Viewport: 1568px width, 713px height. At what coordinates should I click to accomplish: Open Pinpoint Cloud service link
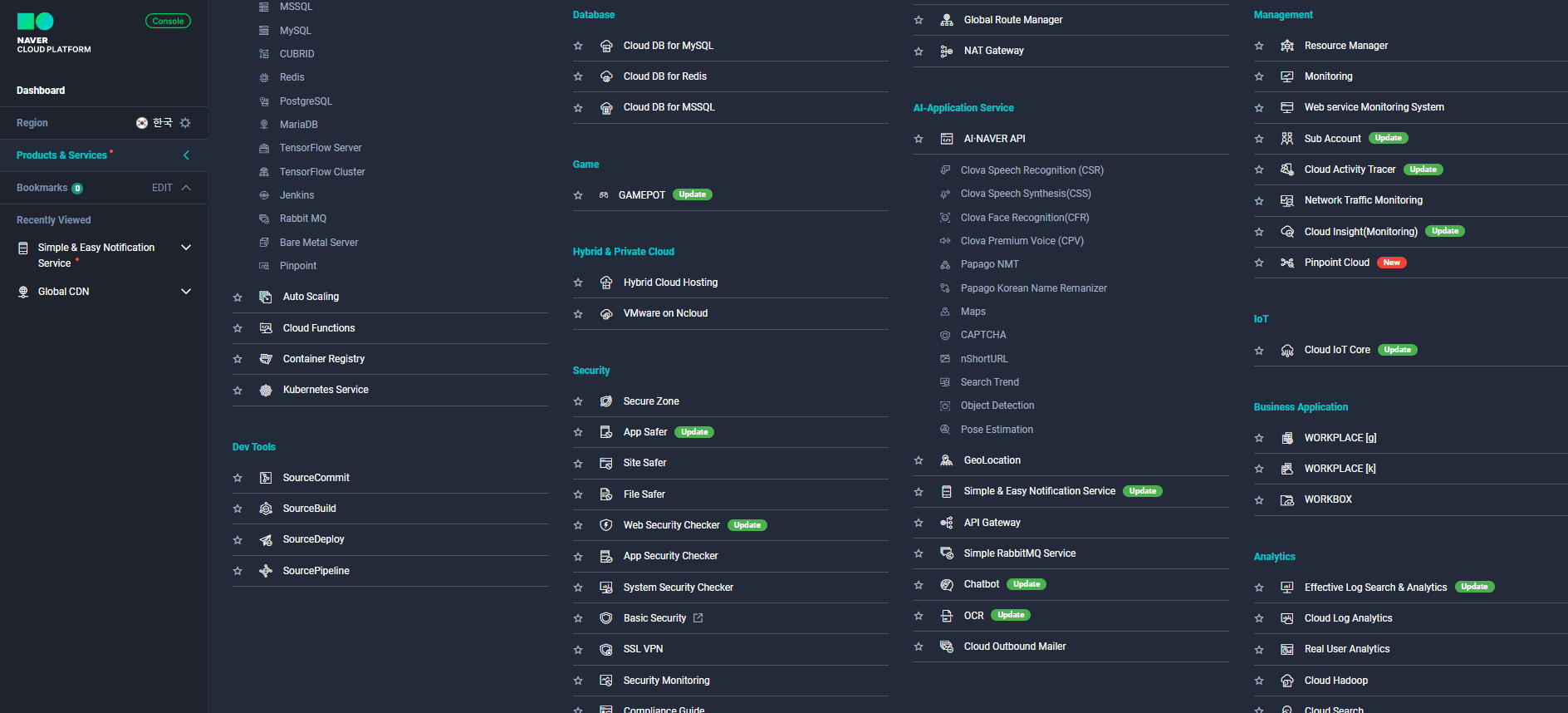pos(1337,263)
